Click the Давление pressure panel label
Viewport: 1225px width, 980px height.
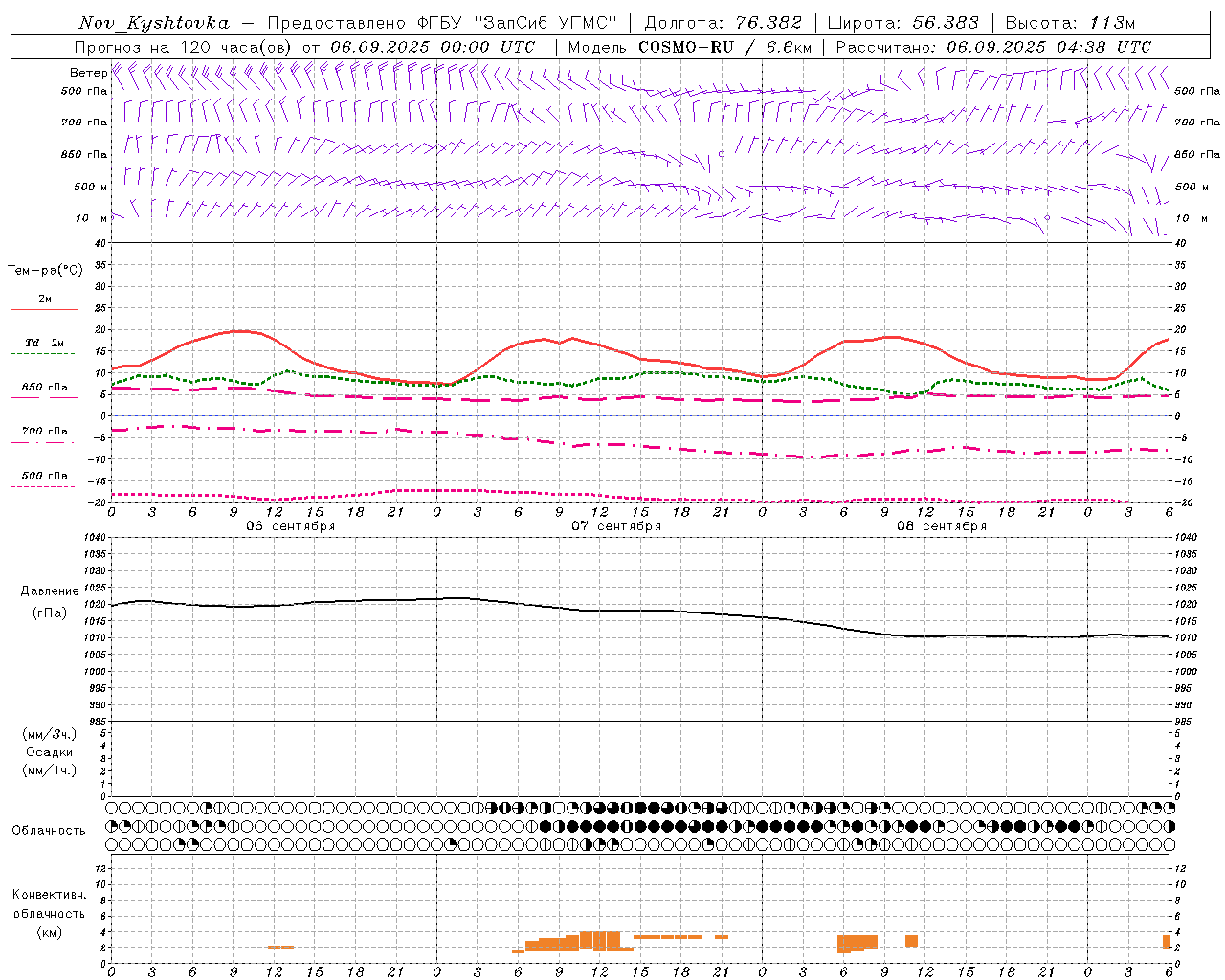(50, 591)
